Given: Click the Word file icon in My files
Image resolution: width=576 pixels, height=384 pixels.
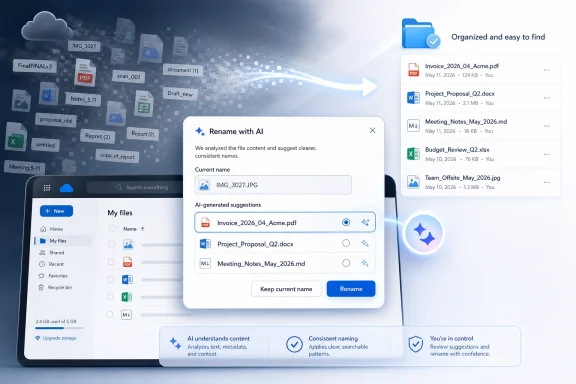Looking at the screenshot, I should click(127, 279).
